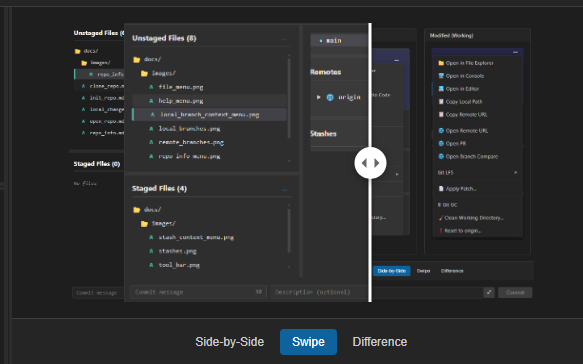Click the Commit button in the compared image

pos(515,293)
